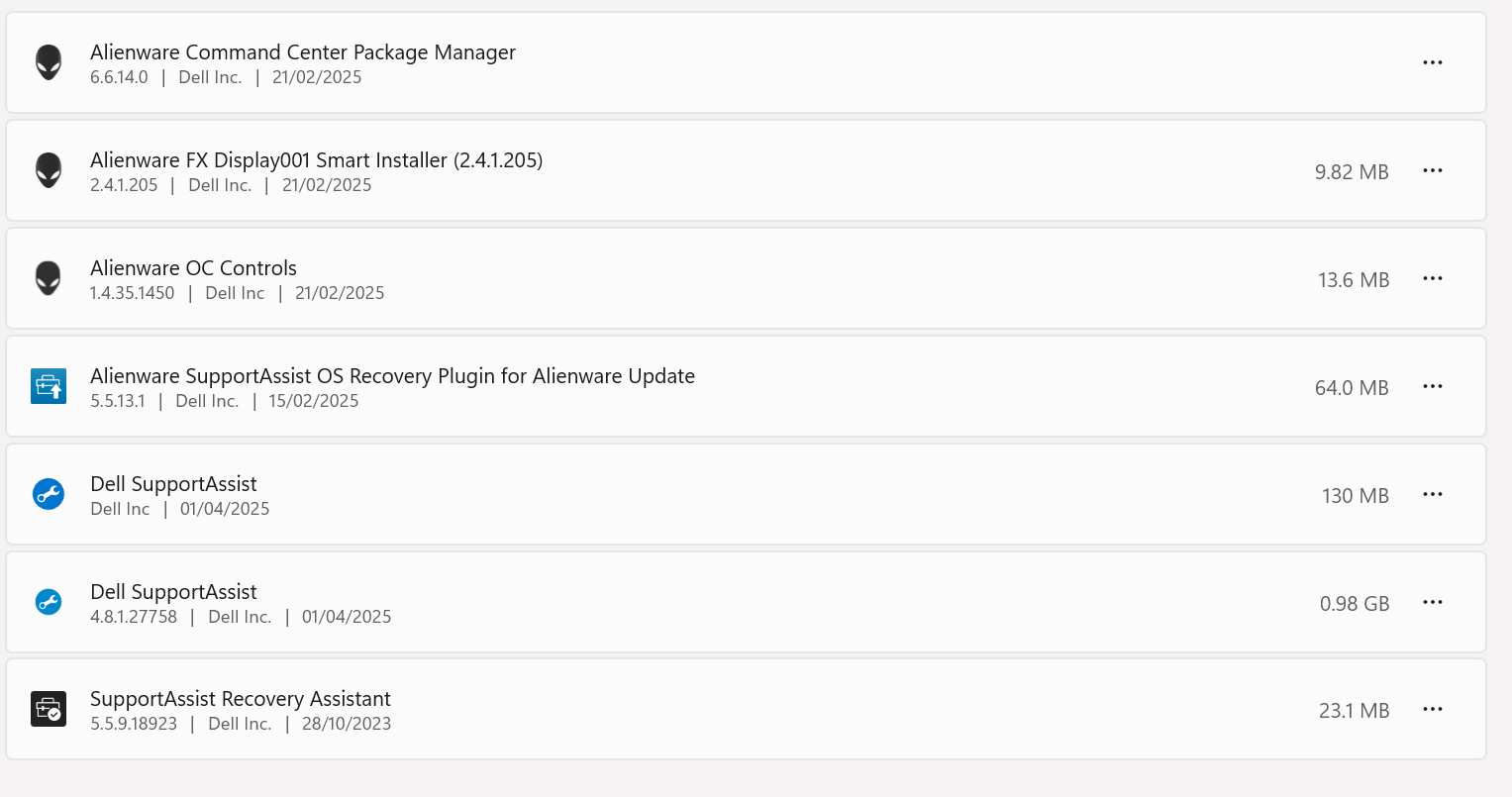Click the 0.98 GB Dell SupportAssist wrench icon
Screen dimensions: 1512x797
49,602
